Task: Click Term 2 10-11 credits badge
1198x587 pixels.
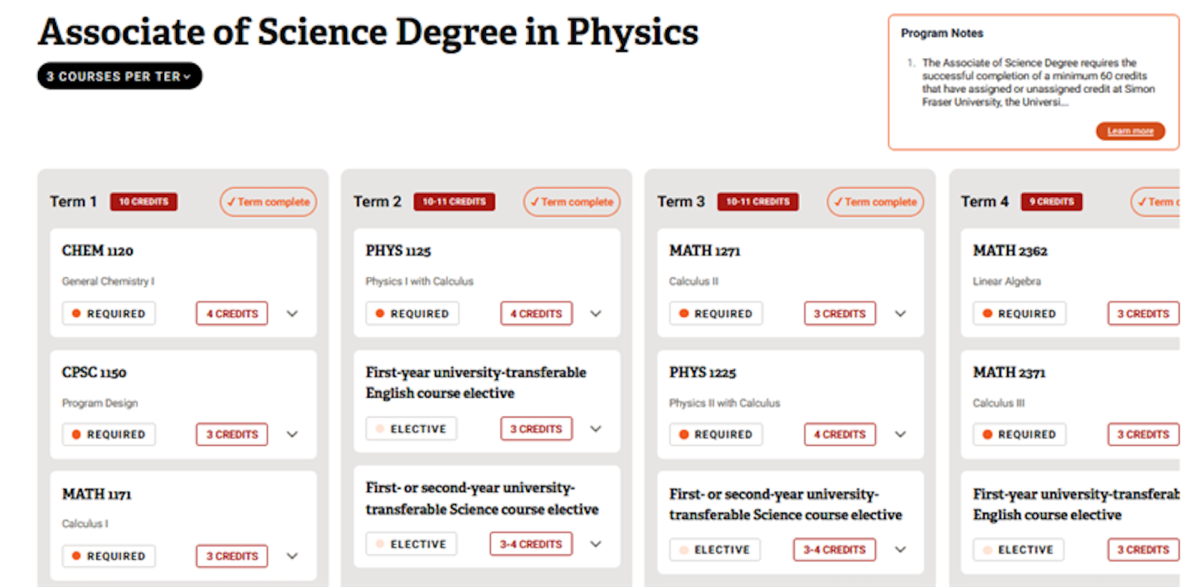Action: click(x=454, y=202)
